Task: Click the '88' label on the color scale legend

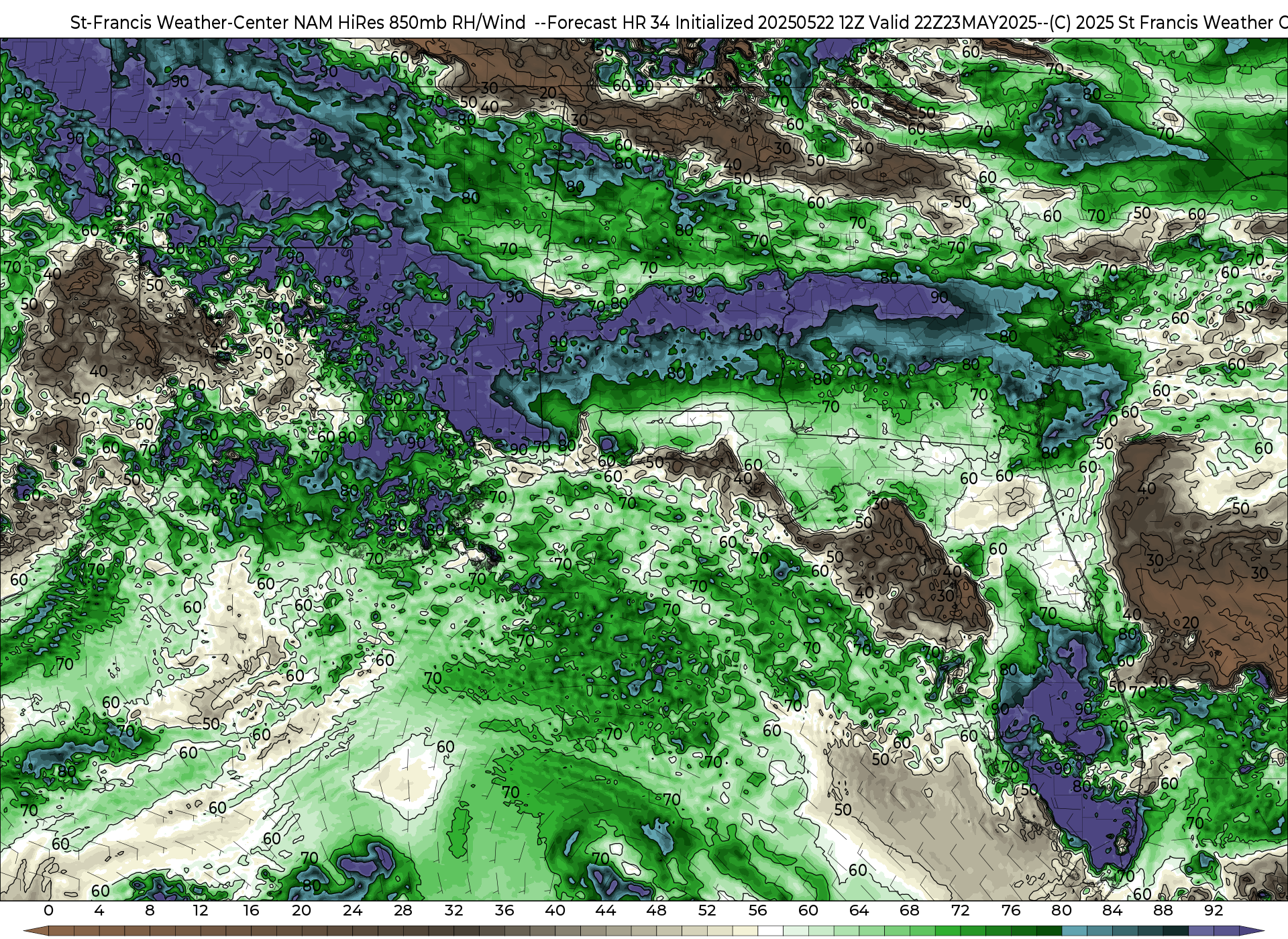Action: click(x=1163, y=910)
